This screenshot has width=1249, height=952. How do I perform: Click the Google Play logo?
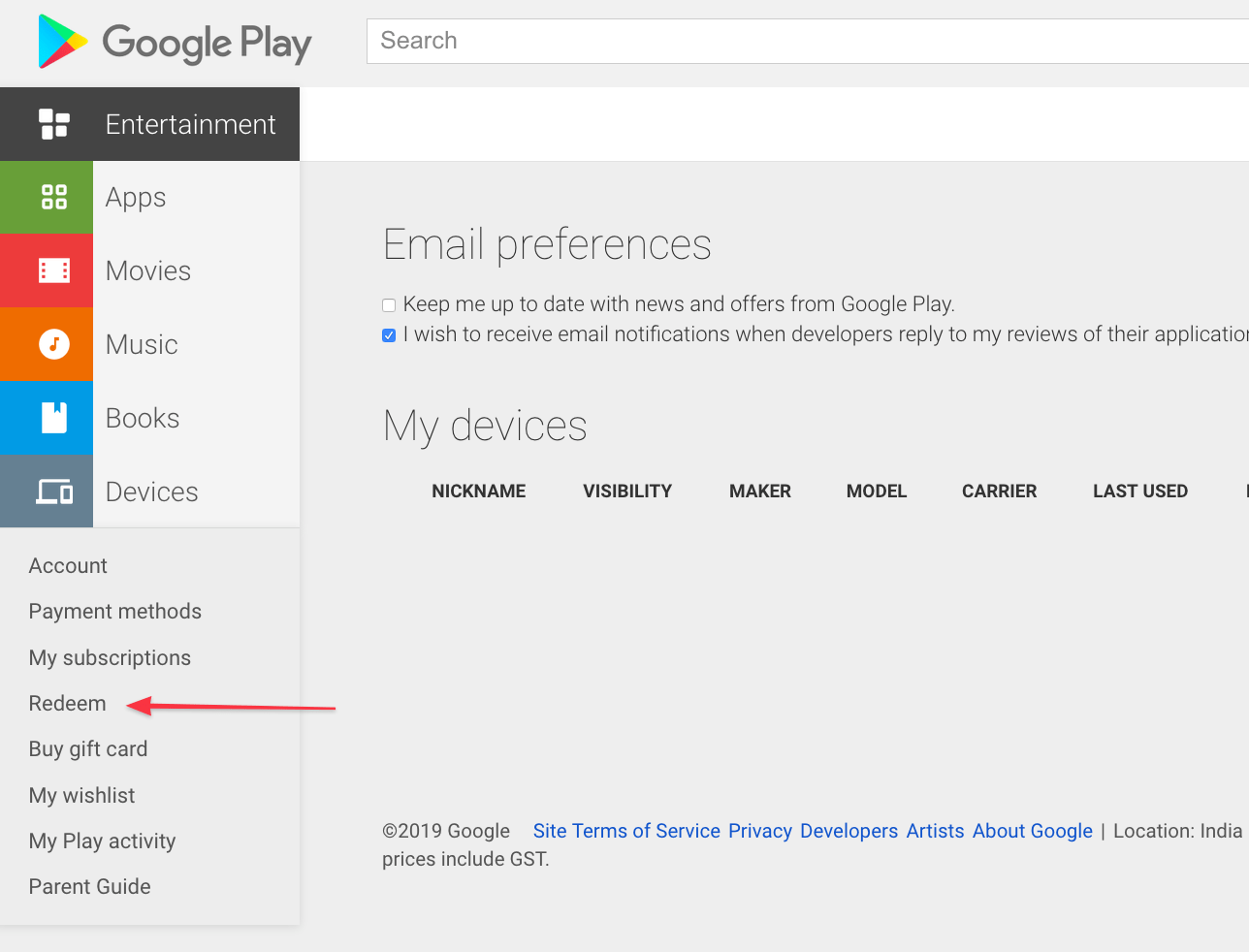[x=175, y=42]
